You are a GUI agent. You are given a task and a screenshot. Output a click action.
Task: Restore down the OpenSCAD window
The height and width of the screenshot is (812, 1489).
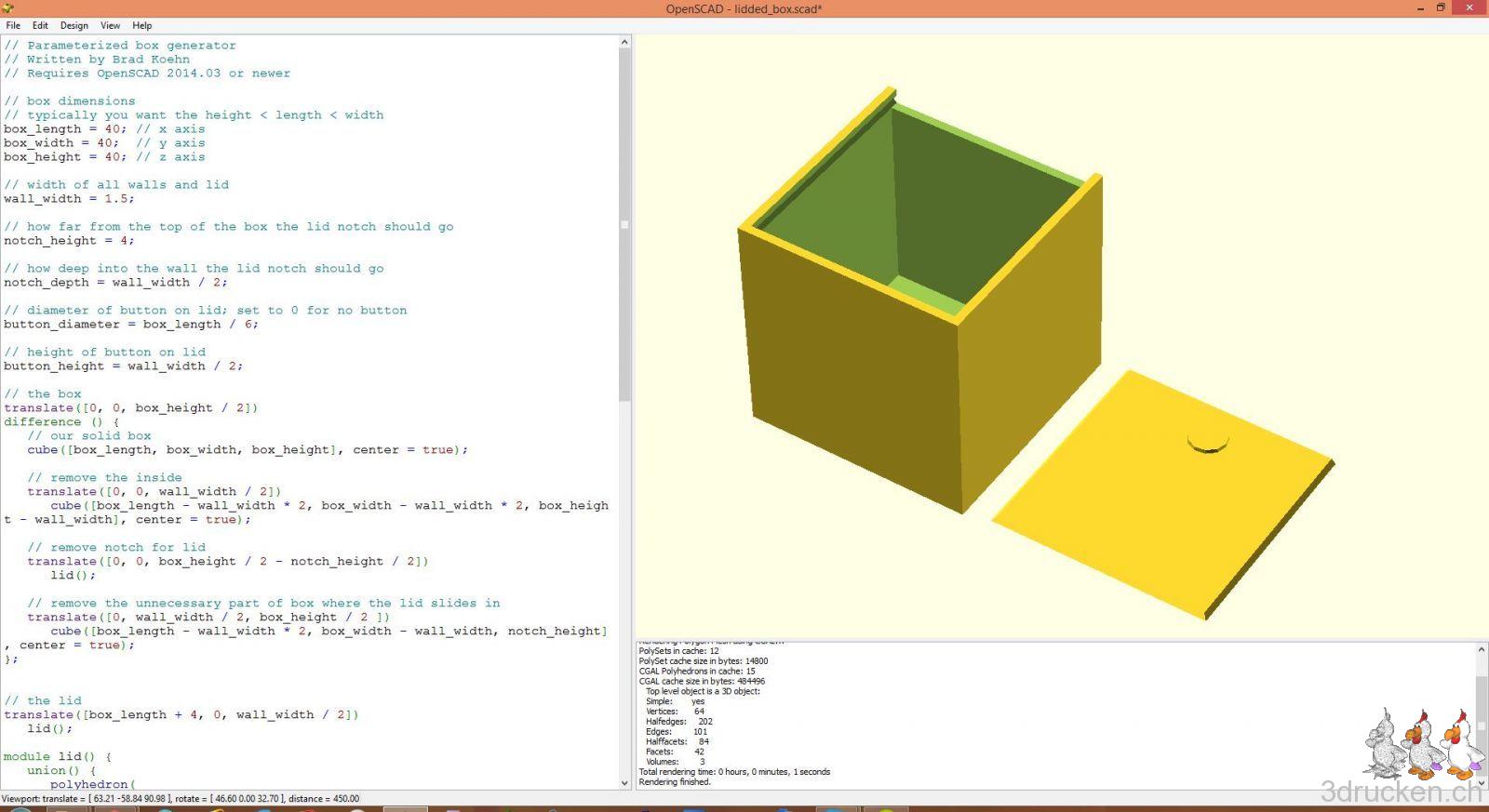coord(1441,7)
